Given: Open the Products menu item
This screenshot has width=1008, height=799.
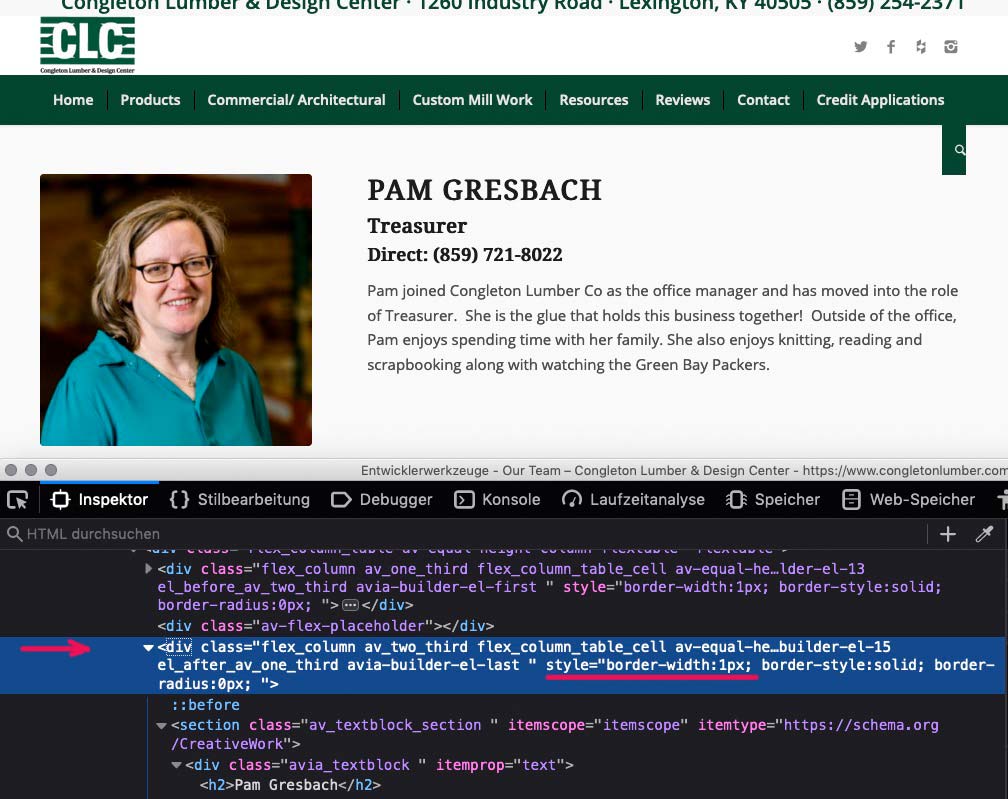Looking at the screenshot, I should click(x=150, y=100).
